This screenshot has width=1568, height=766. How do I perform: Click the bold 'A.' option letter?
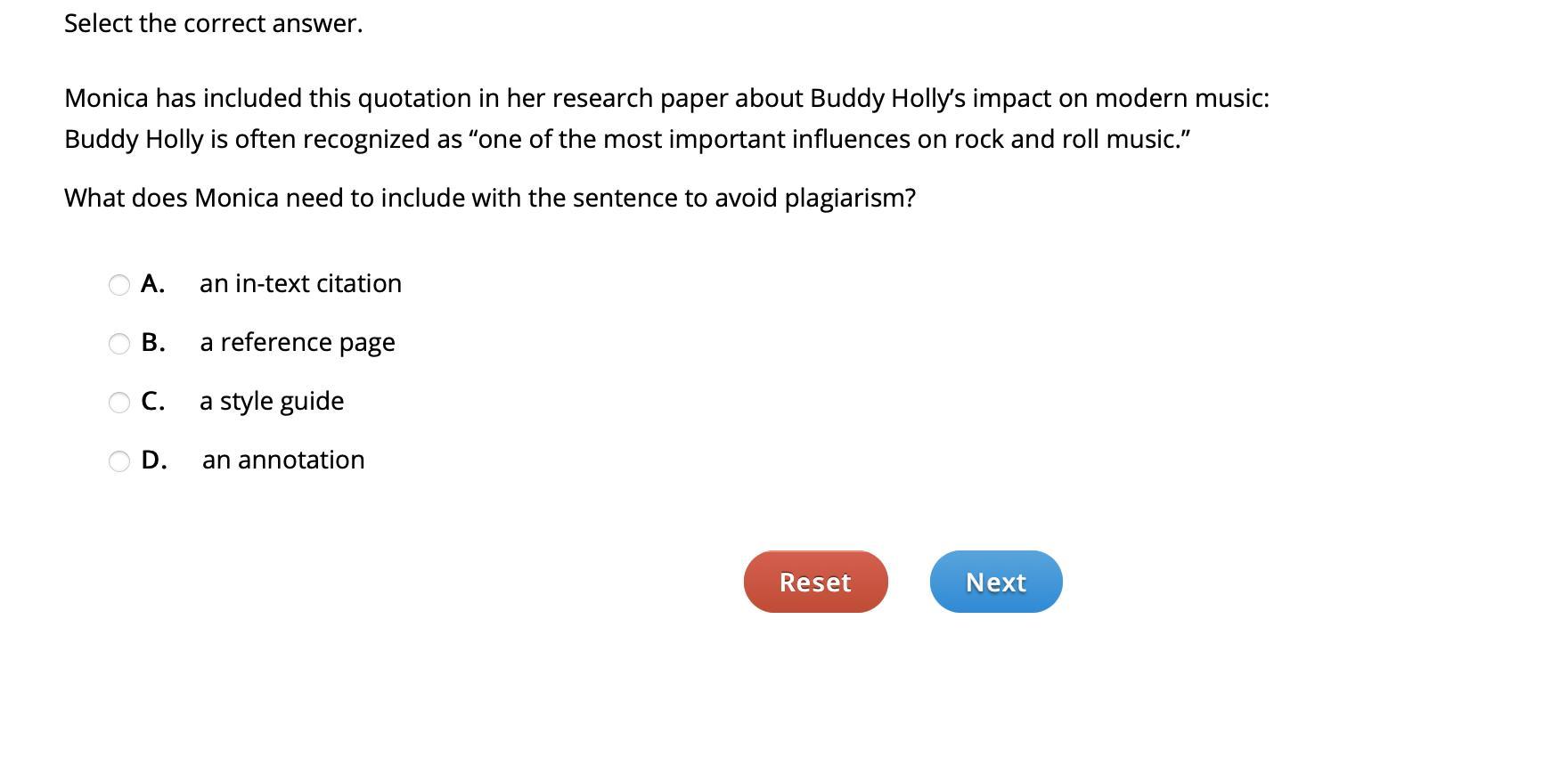152,283
